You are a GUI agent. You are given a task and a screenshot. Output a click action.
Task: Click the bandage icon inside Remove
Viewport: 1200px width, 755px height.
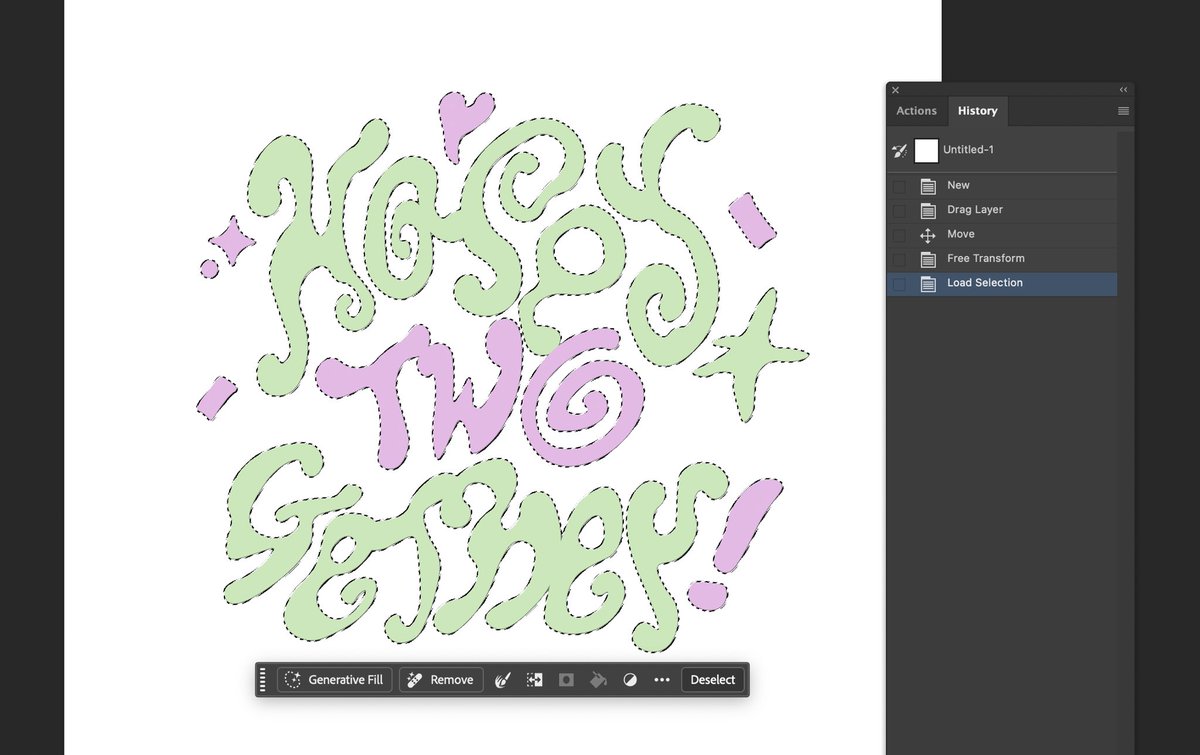pyautogui.click(x=414, y=680)
